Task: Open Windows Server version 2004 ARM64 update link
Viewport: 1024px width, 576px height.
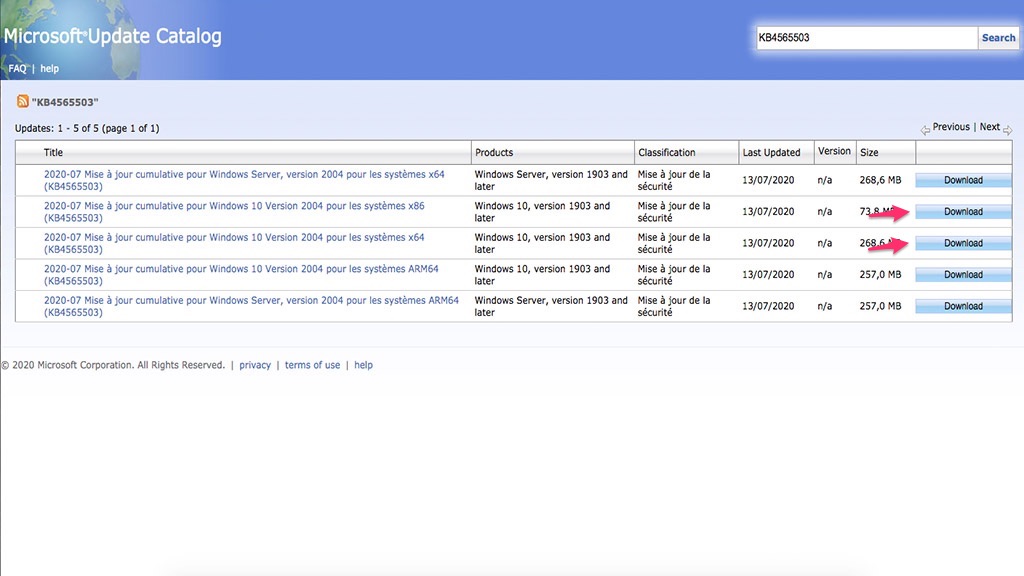Action: point(251,306)
